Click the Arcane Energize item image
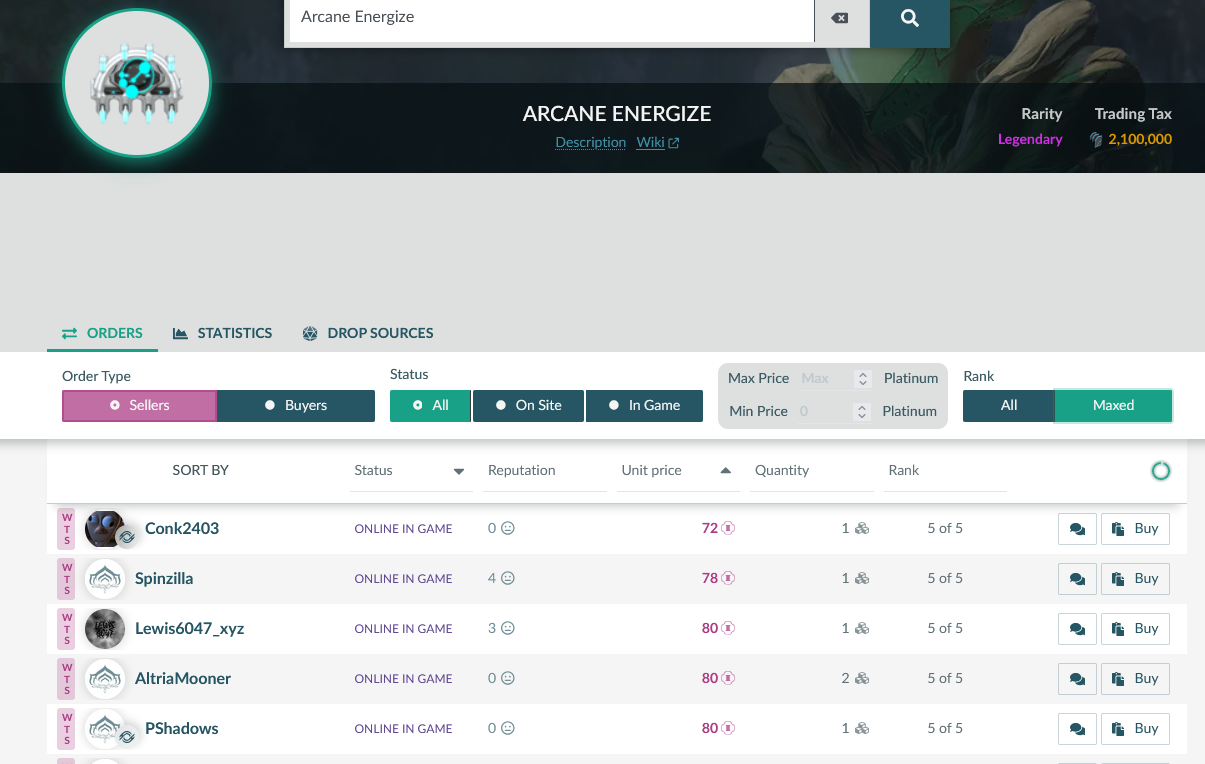 [137, 83]
